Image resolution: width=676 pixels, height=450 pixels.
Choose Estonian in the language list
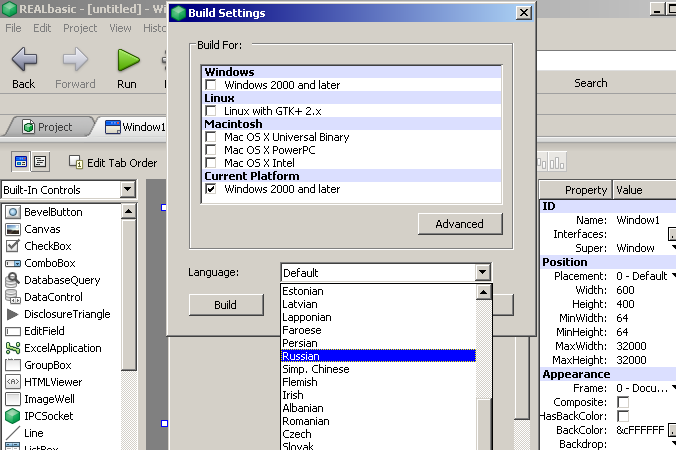coord(378,291)
